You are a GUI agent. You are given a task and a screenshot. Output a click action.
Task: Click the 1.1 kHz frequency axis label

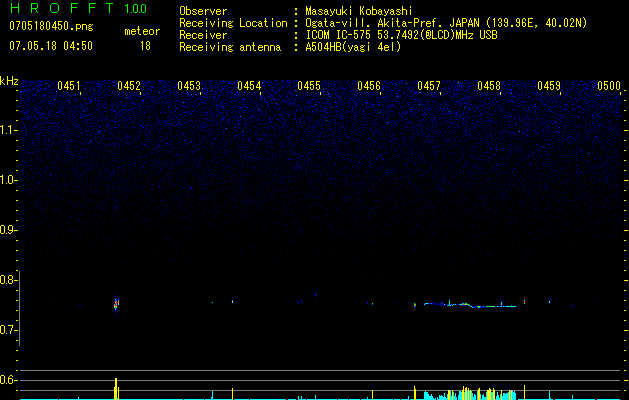[x=9, y=130]
